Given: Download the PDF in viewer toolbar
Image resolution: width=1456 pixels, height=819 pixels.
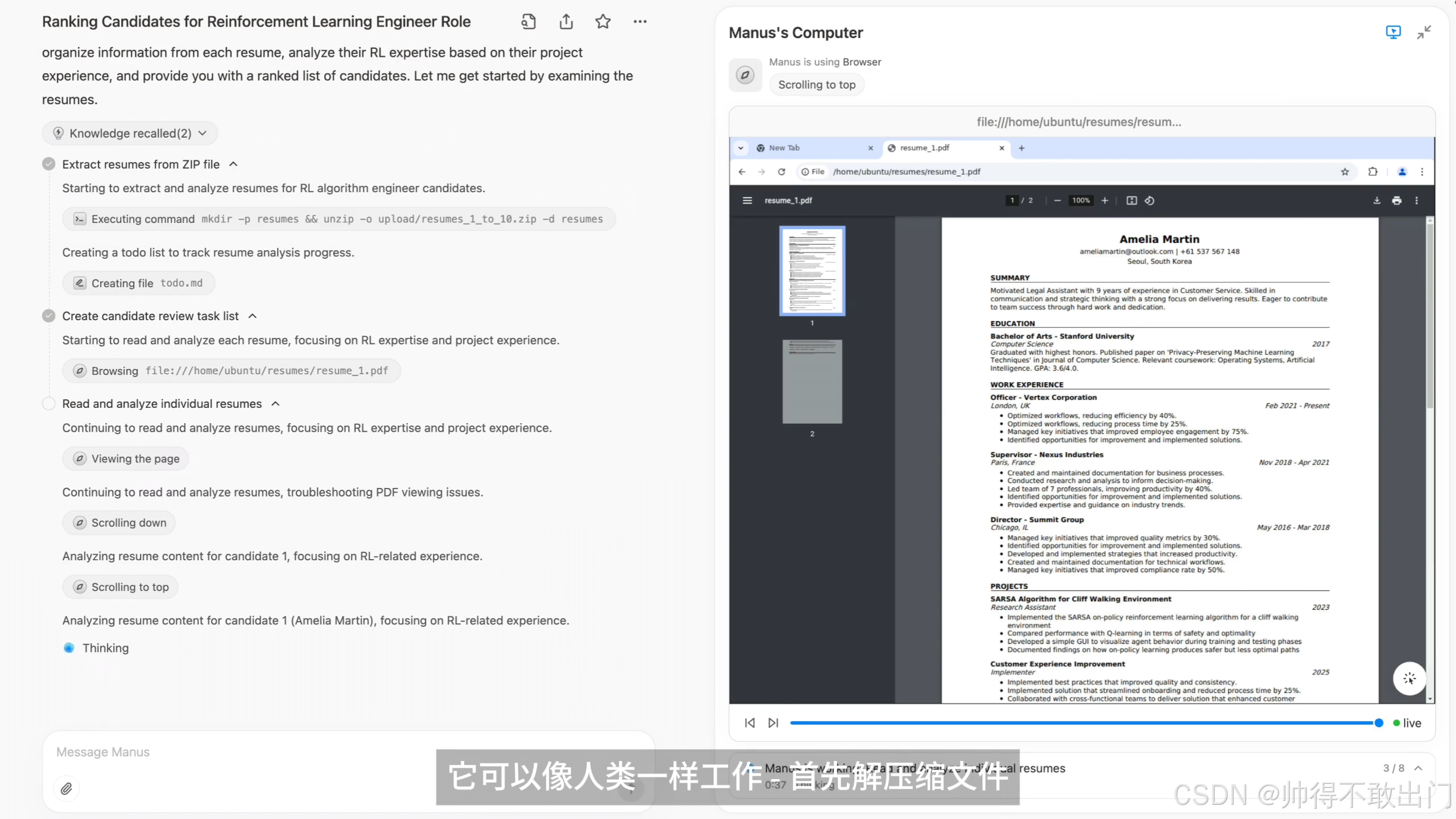Looking at the screenshot, I should pos(1376,200).
